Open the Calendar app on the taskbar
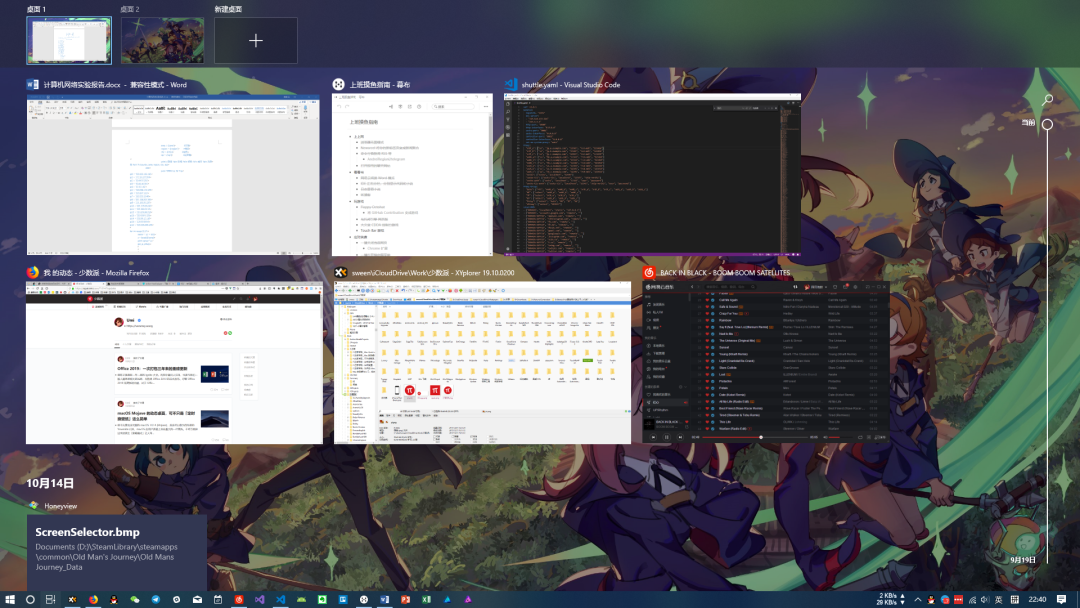The width and height of the screenshot is (1080, 608). pos(218,600)
